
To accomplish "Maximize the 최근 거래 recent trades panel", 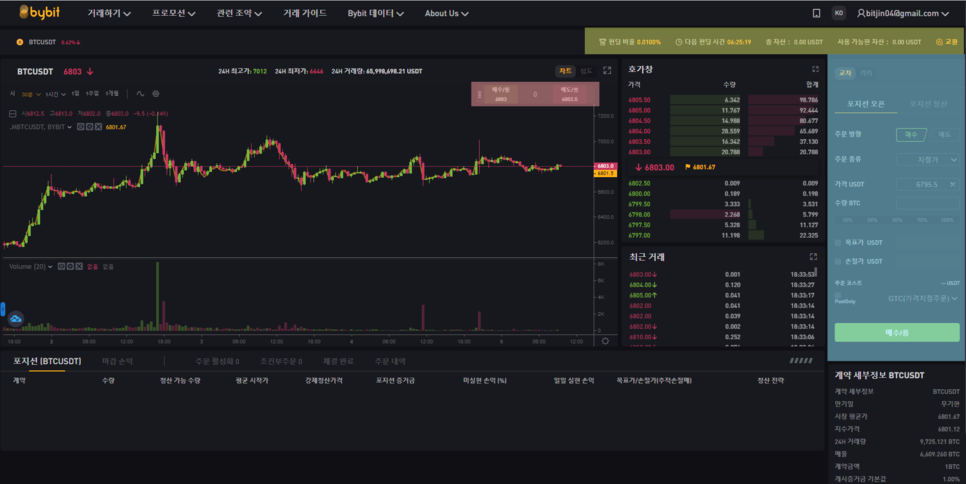I will tap(813, 257).
